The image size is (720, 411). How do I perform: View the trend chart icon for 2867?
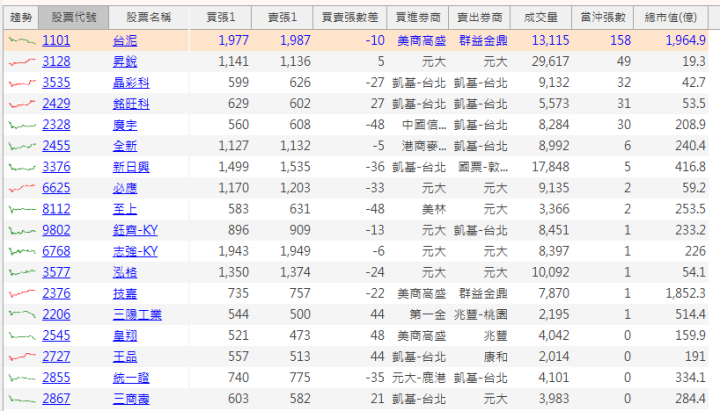coord(19,398)
